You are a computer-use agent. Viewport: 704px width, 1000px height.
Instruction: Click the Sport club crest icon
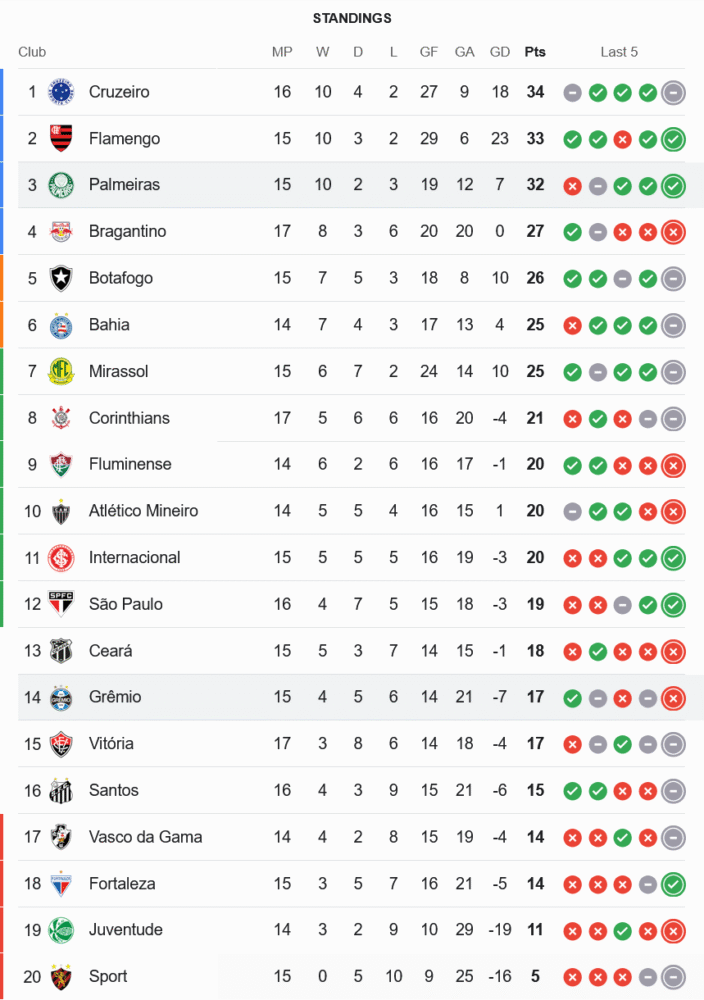(62, 977)
